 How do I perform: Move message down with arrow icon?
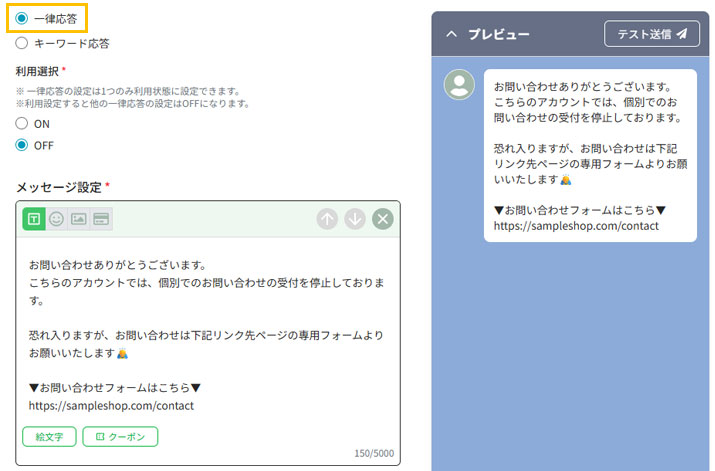tap(355, 219)
